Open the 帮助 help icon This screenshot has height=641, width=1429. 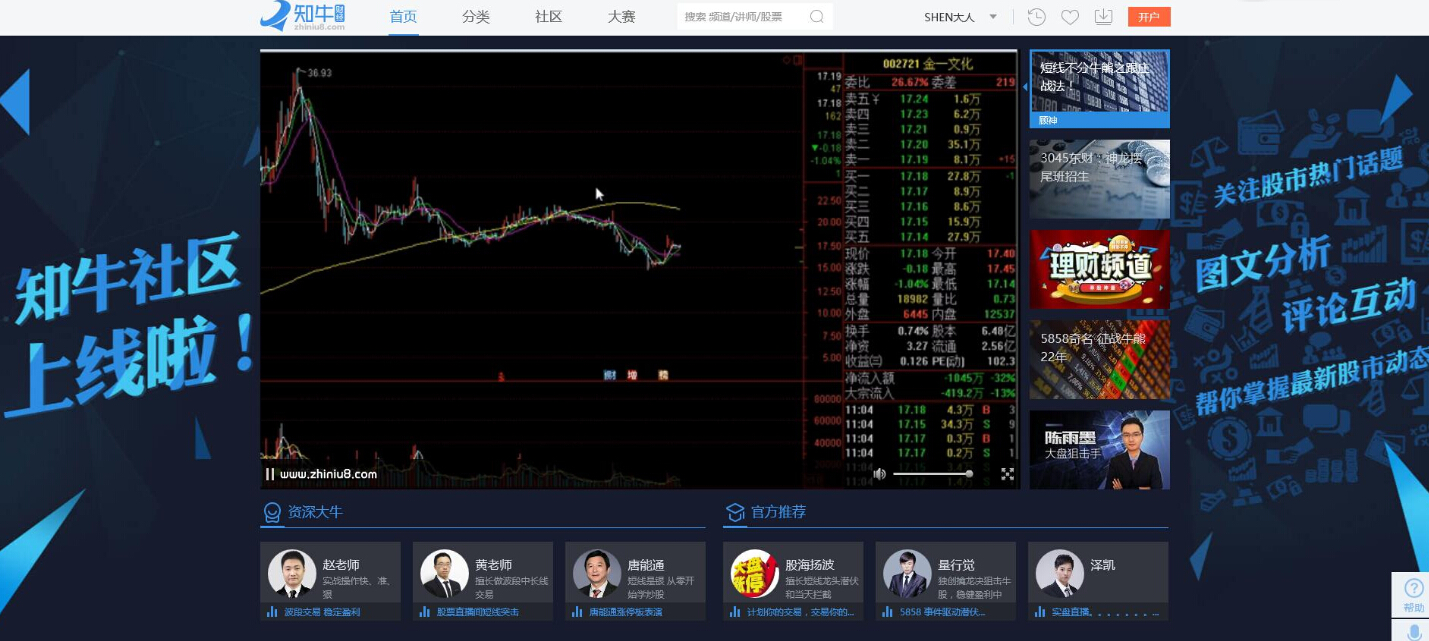point(1413,593)
